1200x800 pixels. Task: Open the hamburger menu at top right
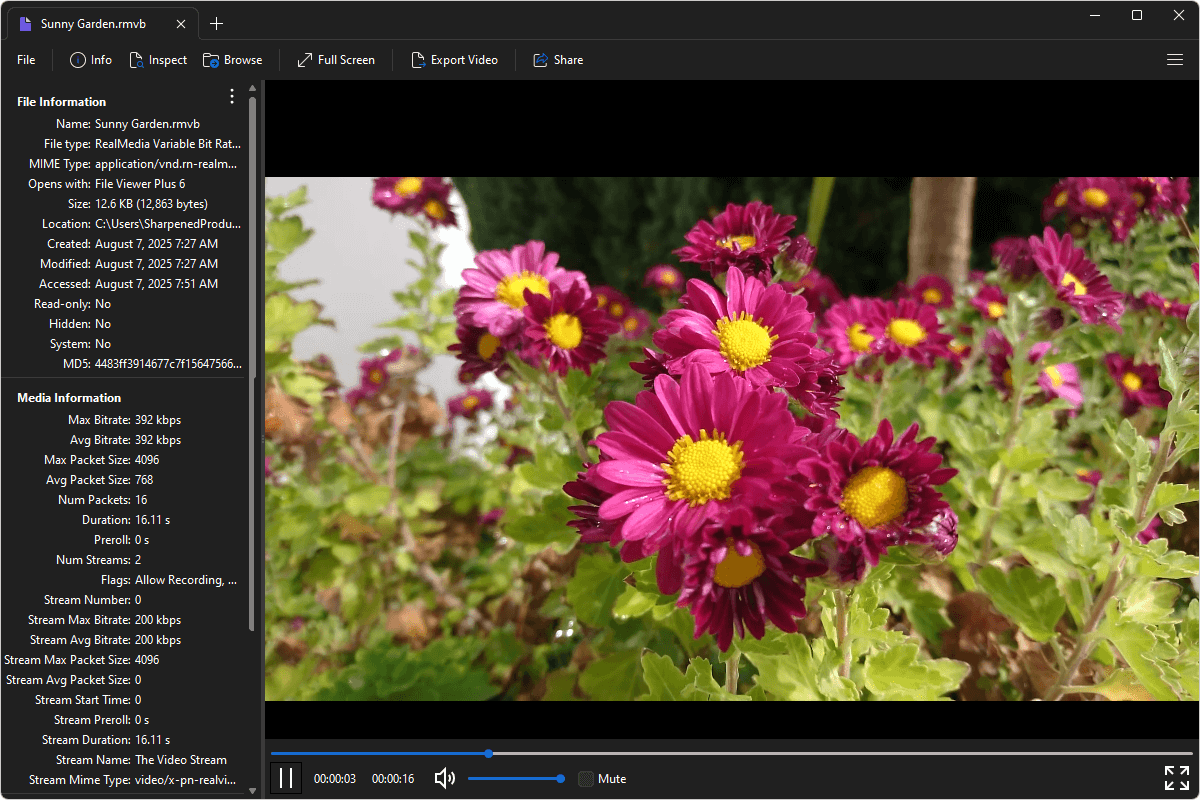pyautogui.click(x=1175, y=60)
